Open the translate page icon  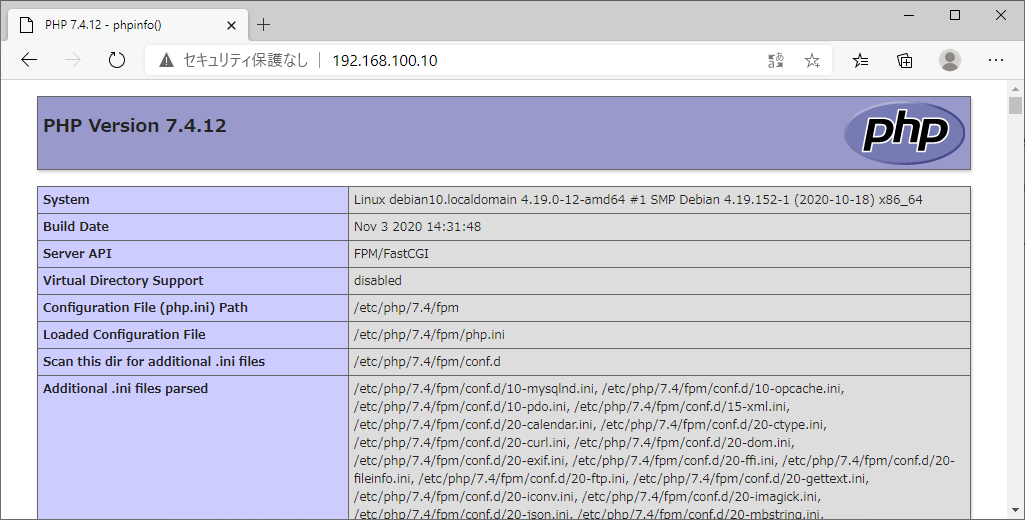pyautogui.click(x=776, y=61)
